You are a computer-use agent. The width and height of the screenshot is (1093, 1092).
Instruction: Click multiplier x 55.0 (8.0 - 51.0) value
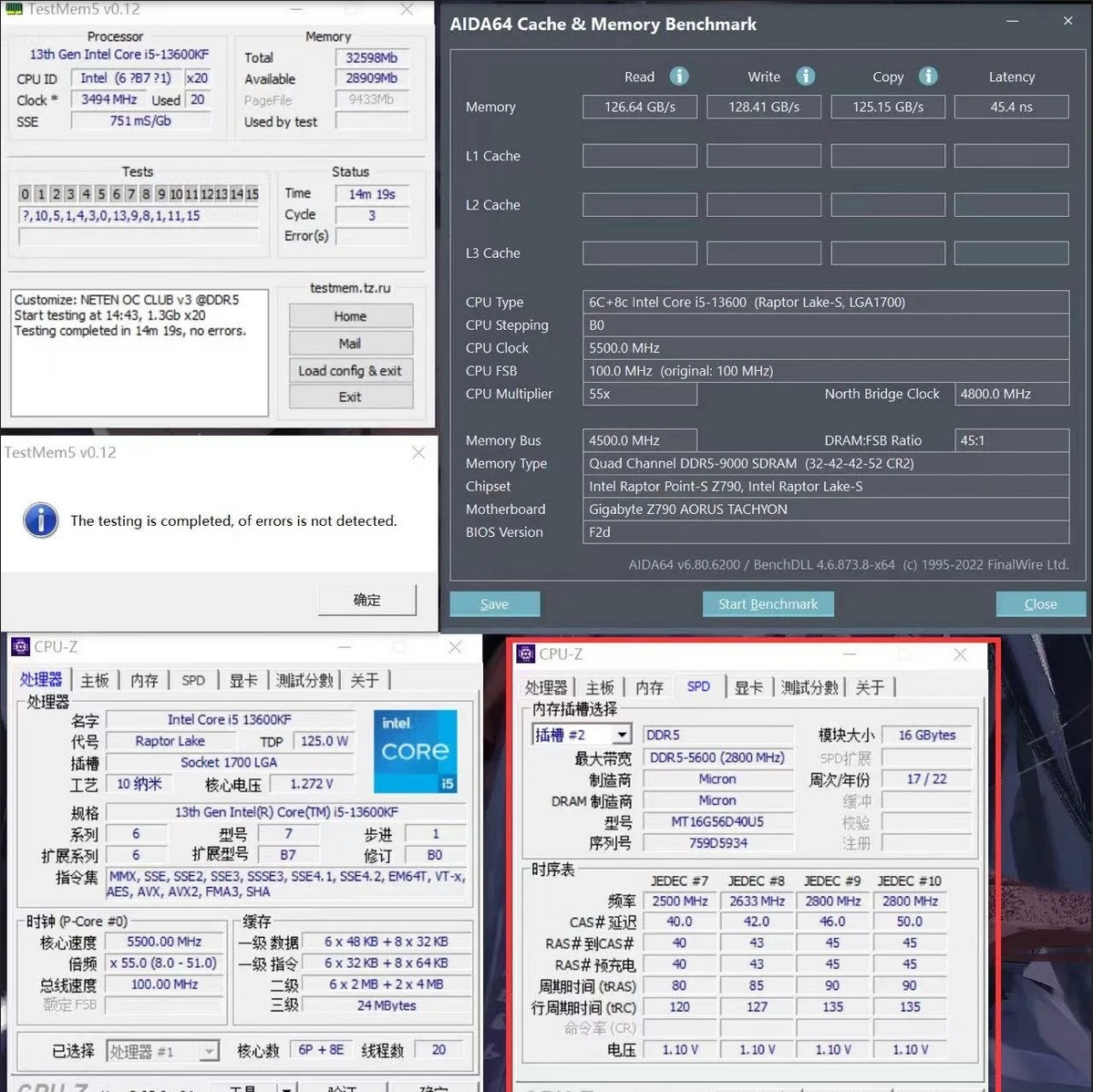tap(164, 963)
